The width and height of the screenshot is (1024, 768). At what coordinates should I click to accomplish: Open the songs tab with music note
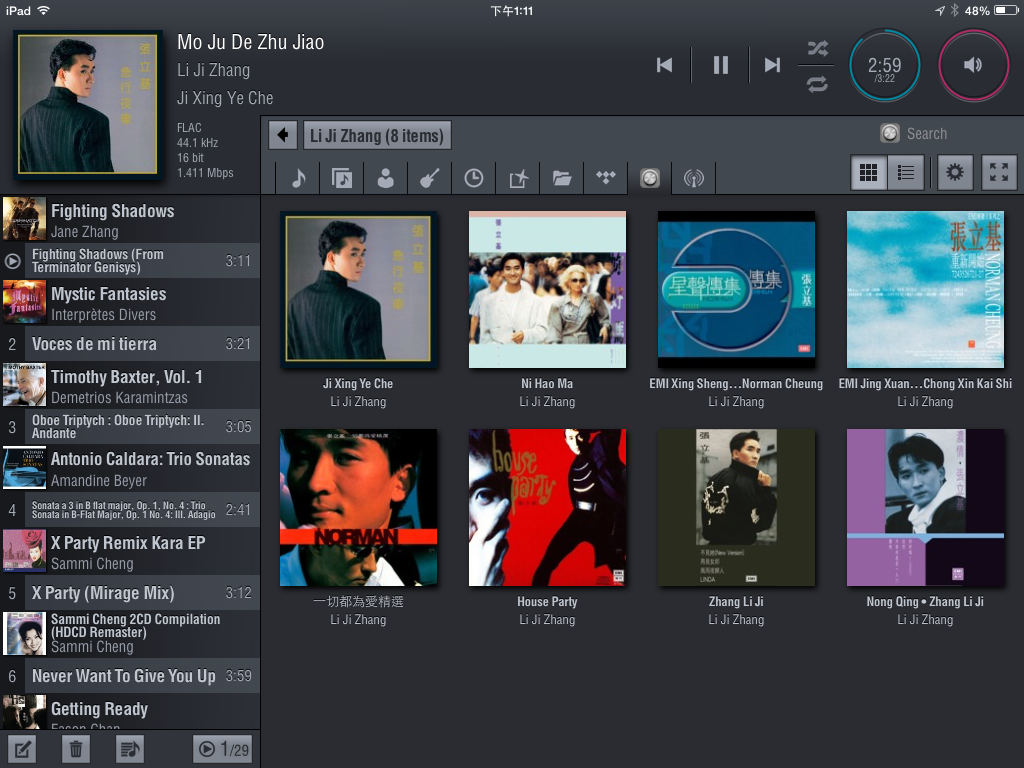298,178
